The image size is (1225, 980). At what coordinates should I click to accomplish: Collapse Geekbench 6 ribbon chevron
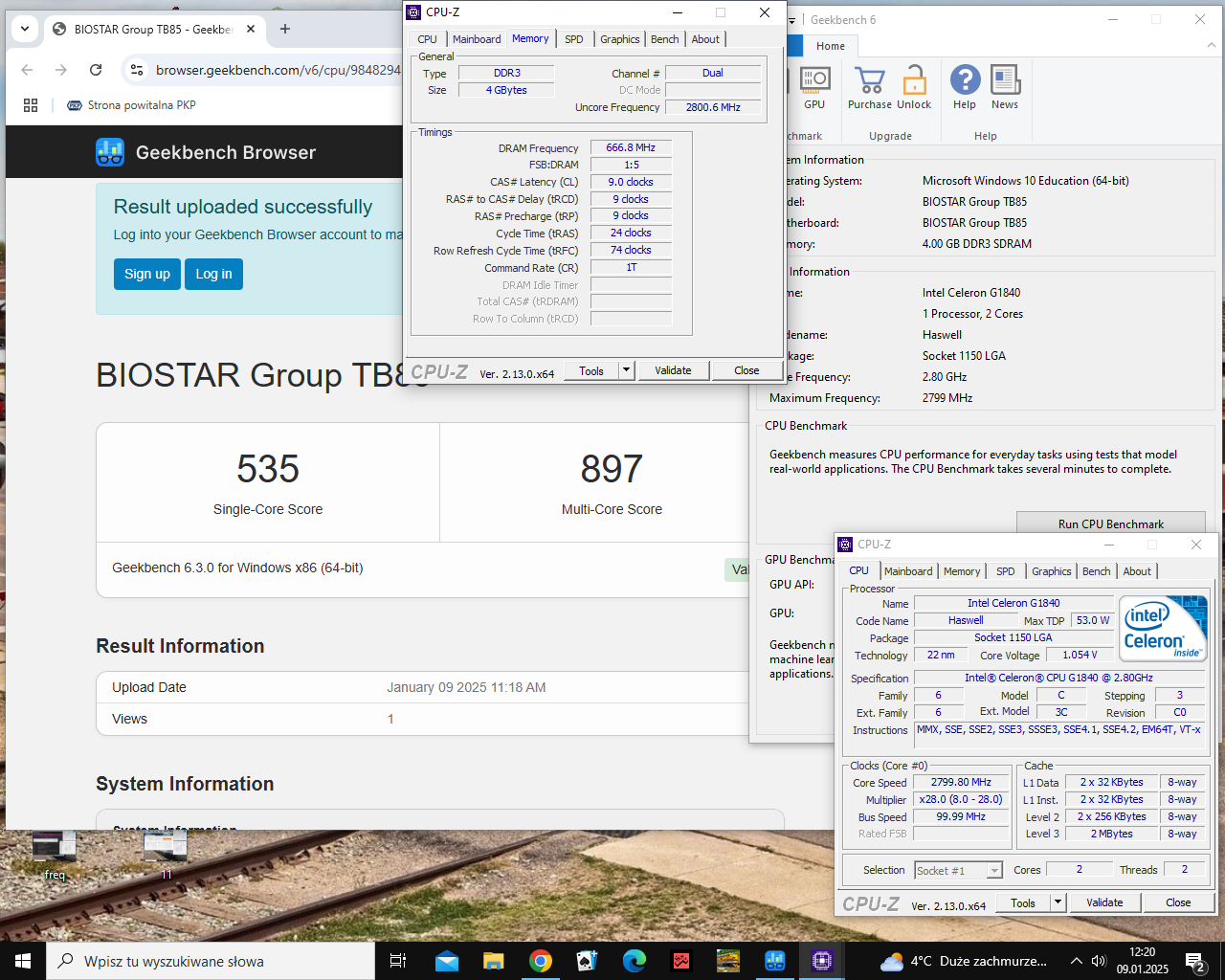[1210, 45]
